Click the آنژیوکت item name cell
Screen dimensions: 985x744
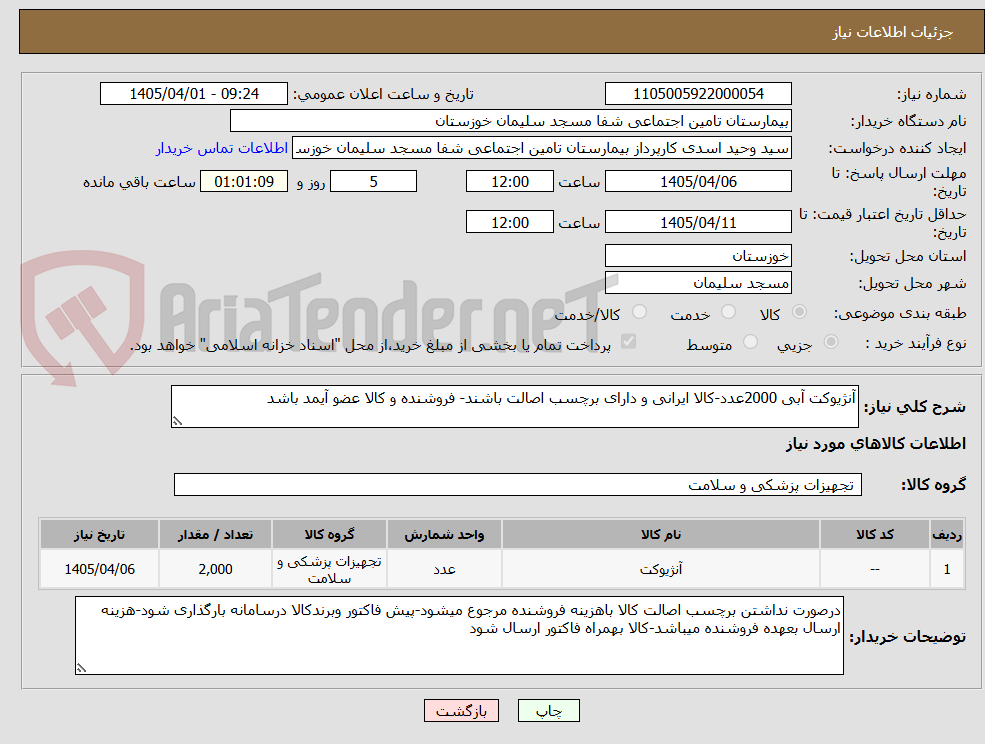tap(660, 569)
